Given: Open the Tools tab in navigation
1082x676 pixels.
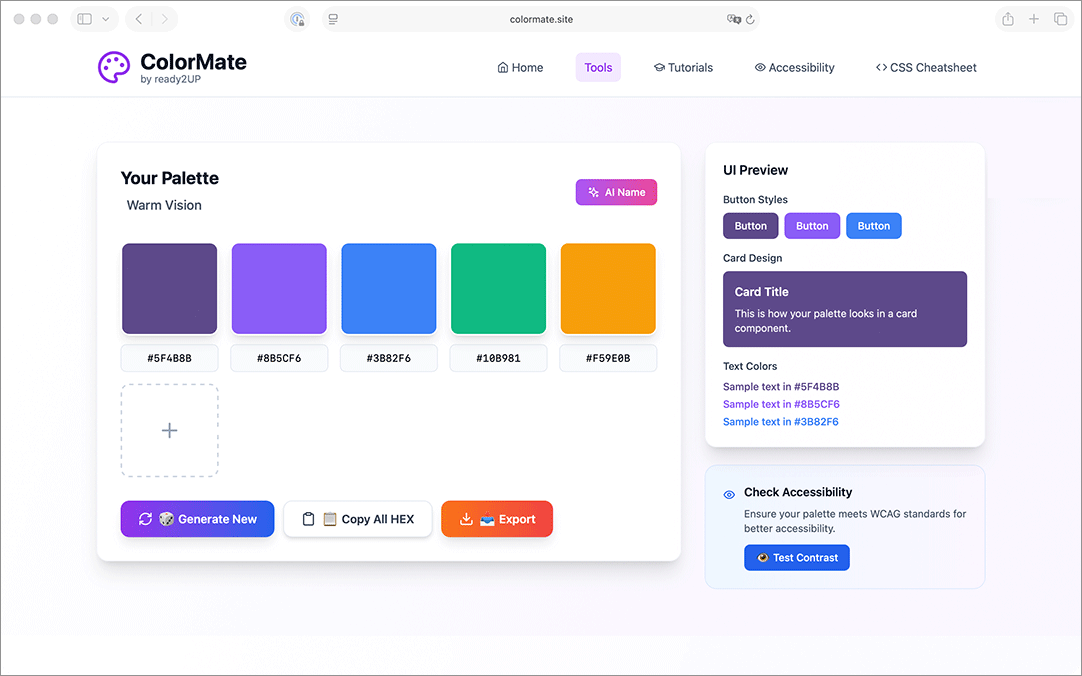Looking at the screenshot, I should (x=598, y=68).
